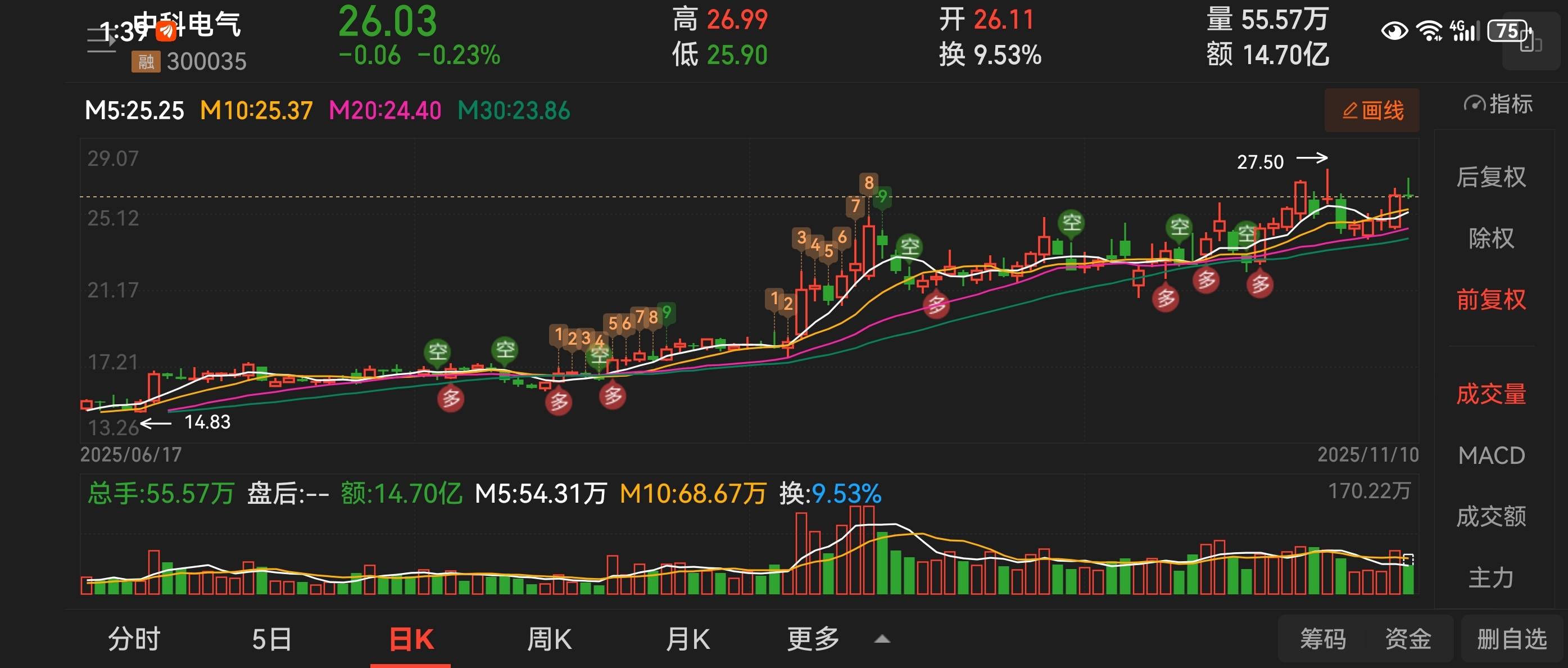Tap the 画线 draw-line pencil button
Image resolution: width=1568 pixels, height=668 pixels.
pos(1371,110)
